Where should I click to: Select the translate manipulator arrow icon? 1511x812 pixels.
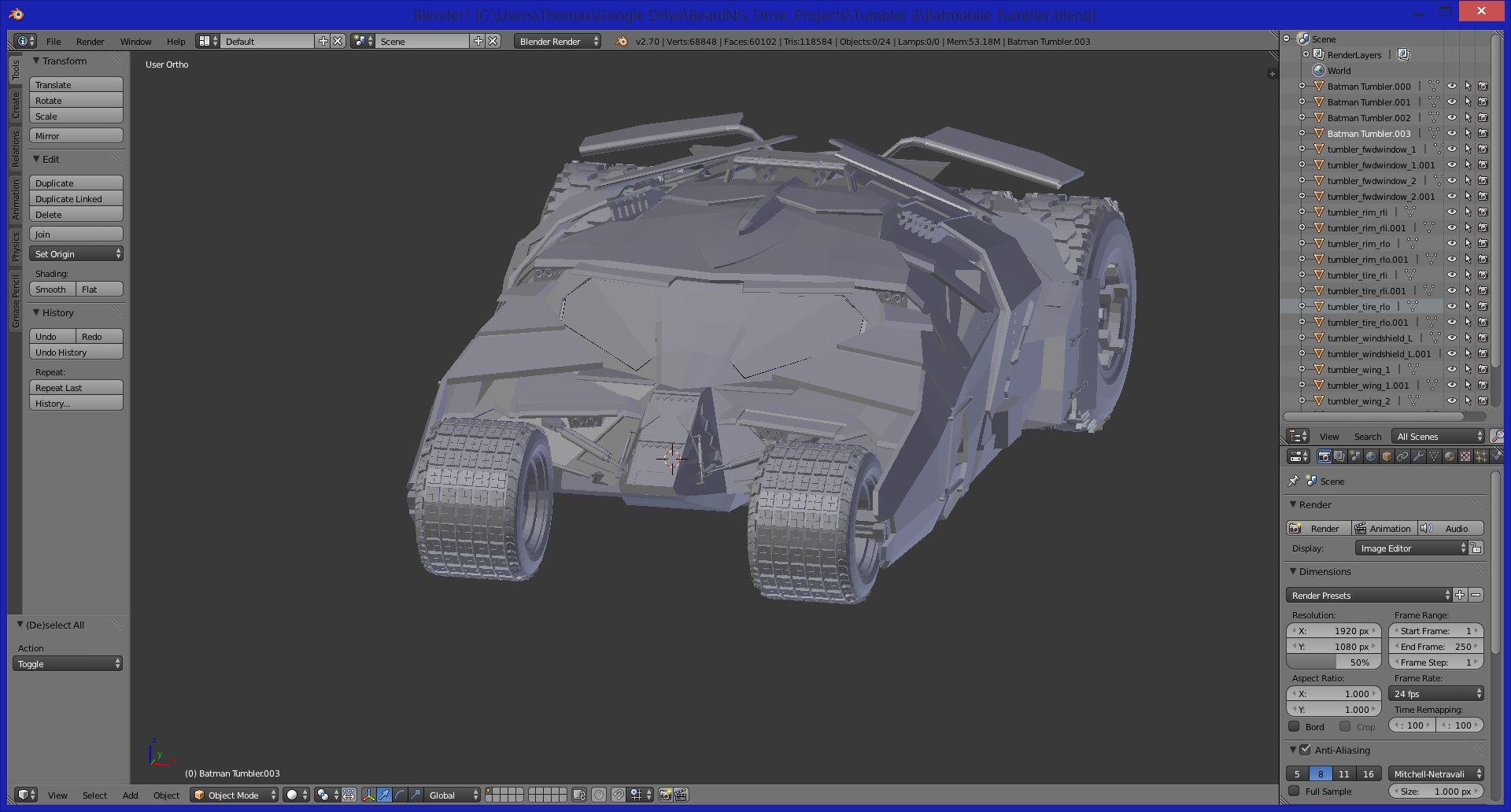pos(384,795)
